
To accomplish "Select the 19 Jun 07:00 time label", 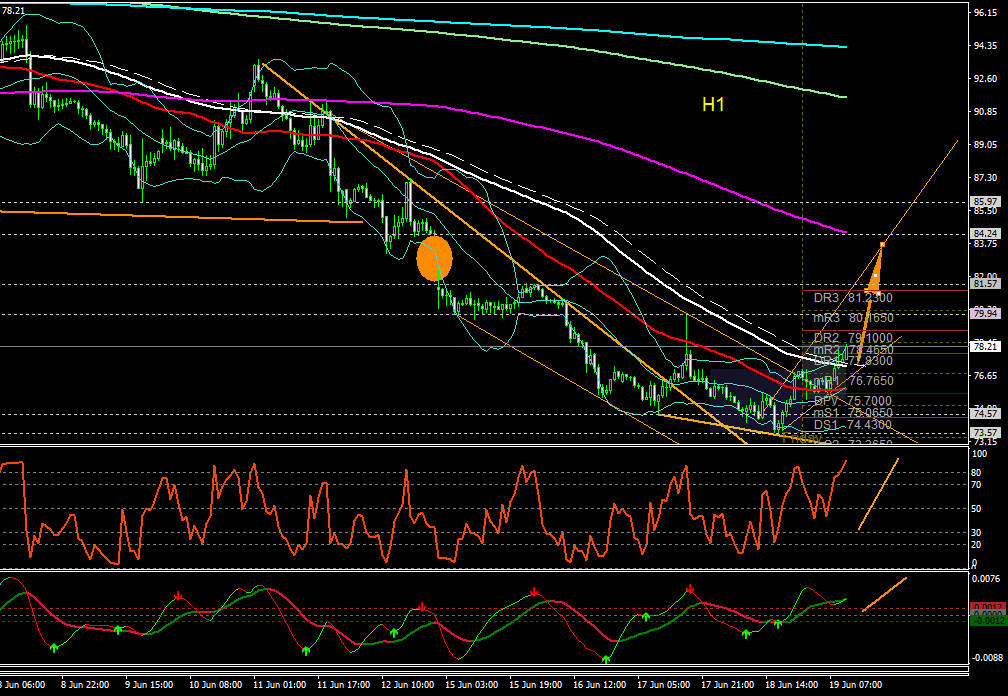I will [855, 684].
